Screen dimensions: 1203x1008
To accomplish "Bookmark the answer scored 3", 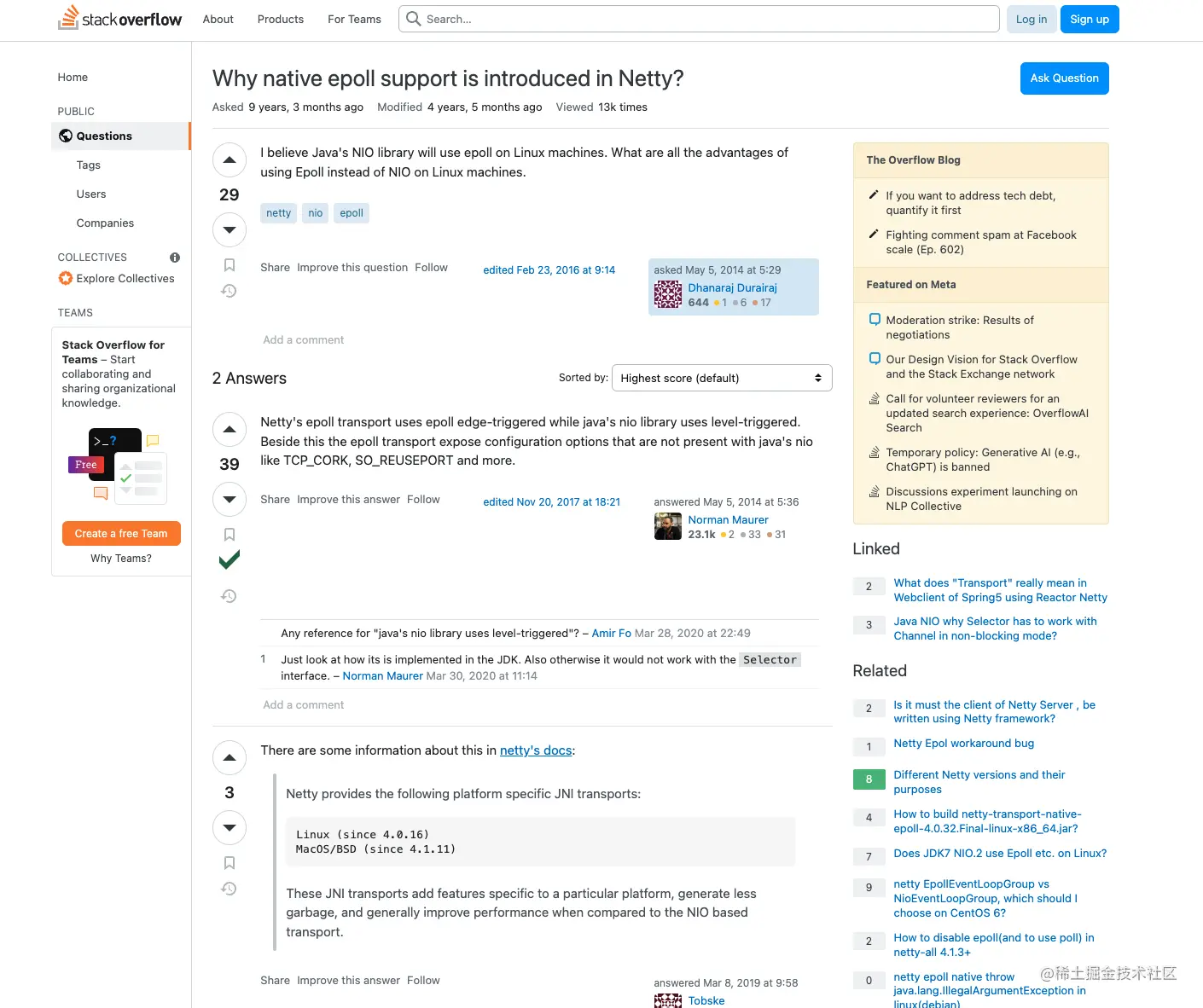I will tap(230, 863).
